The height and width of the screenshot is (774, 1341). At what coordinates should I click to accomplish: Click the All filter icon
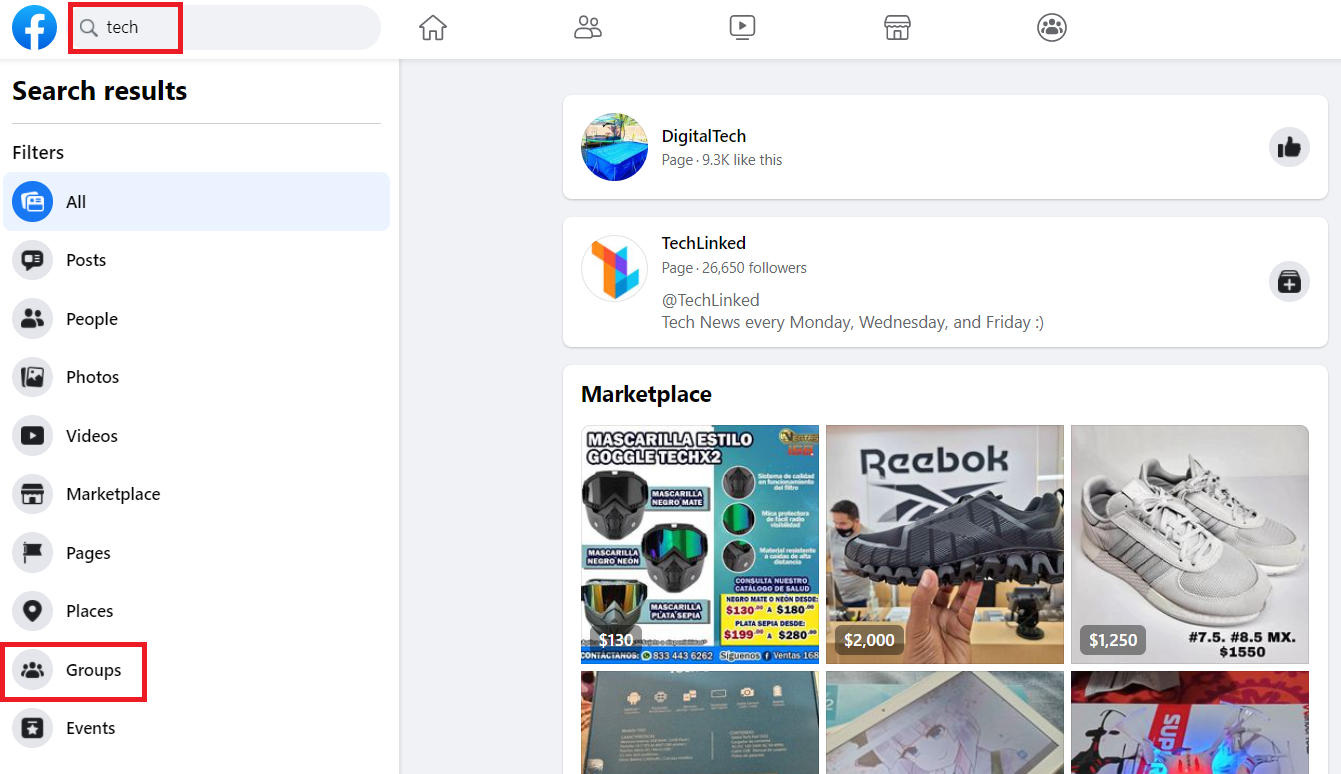[x=33, y=202]
